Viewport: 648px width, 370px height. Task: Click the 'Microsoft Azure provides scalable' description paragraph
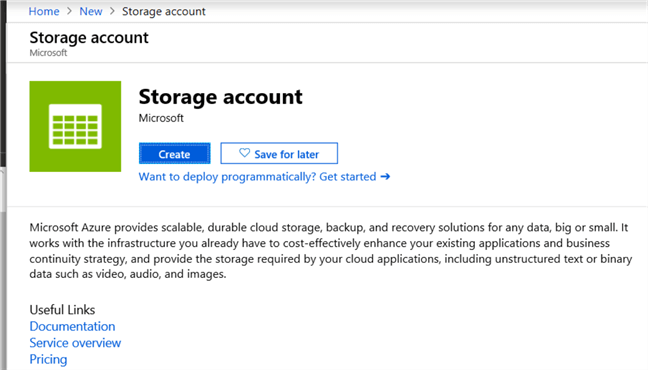(x=331, y=251)
